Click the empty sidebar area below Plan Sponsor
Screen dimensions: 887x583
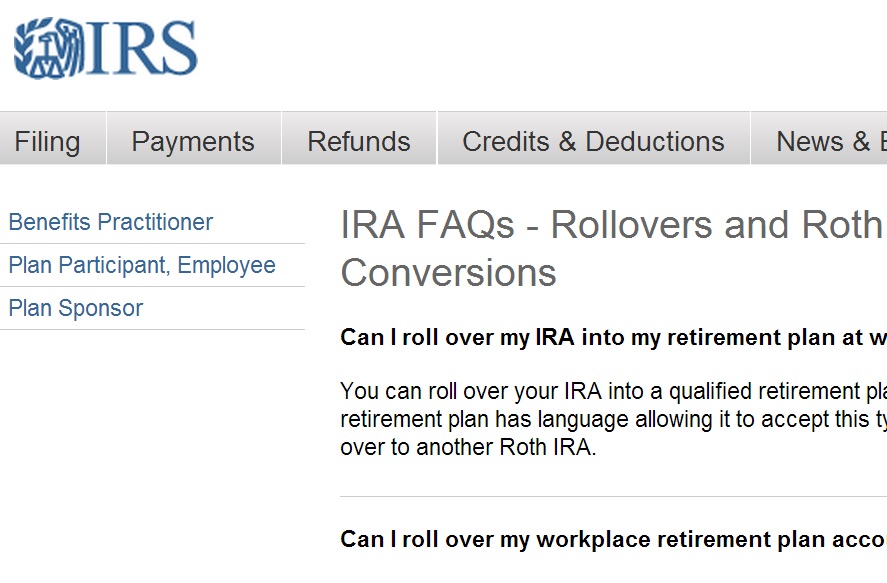(x=153, y=452)
